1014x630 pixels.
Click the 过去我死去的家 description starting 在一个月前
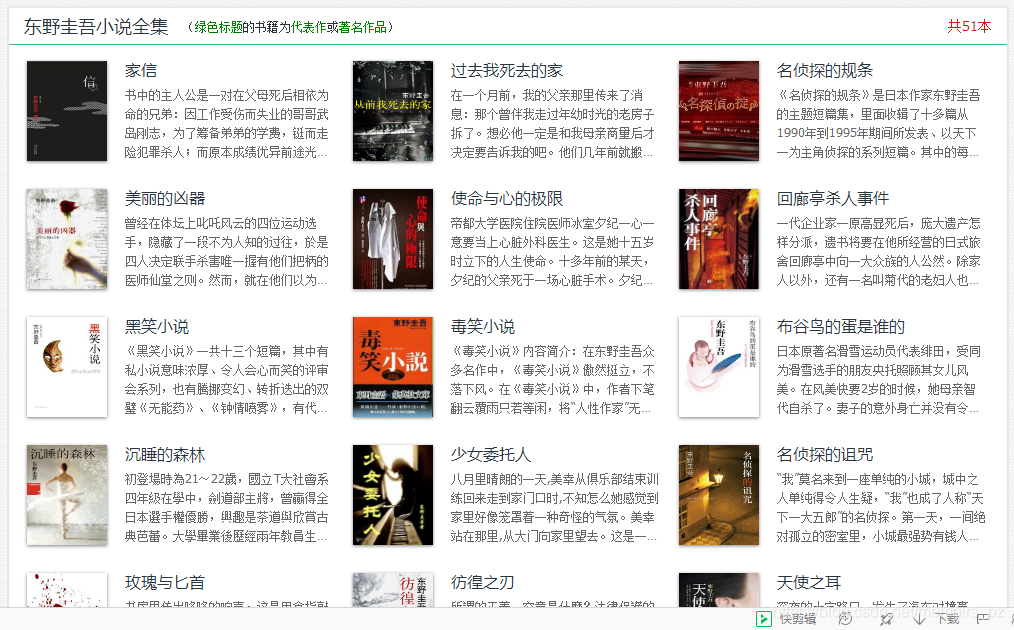(552, 124)
